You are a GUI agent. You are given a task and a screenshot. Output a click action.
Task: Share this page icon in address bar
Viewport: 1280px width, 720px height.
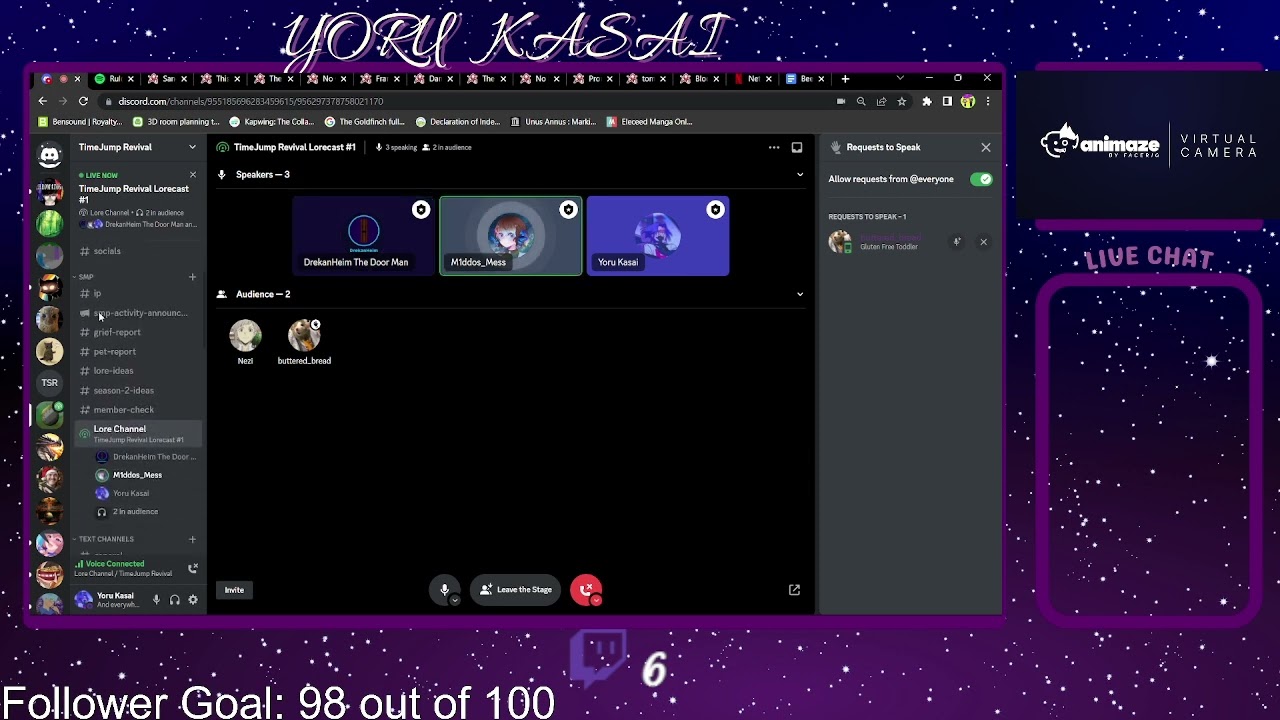tap(881, 101)
